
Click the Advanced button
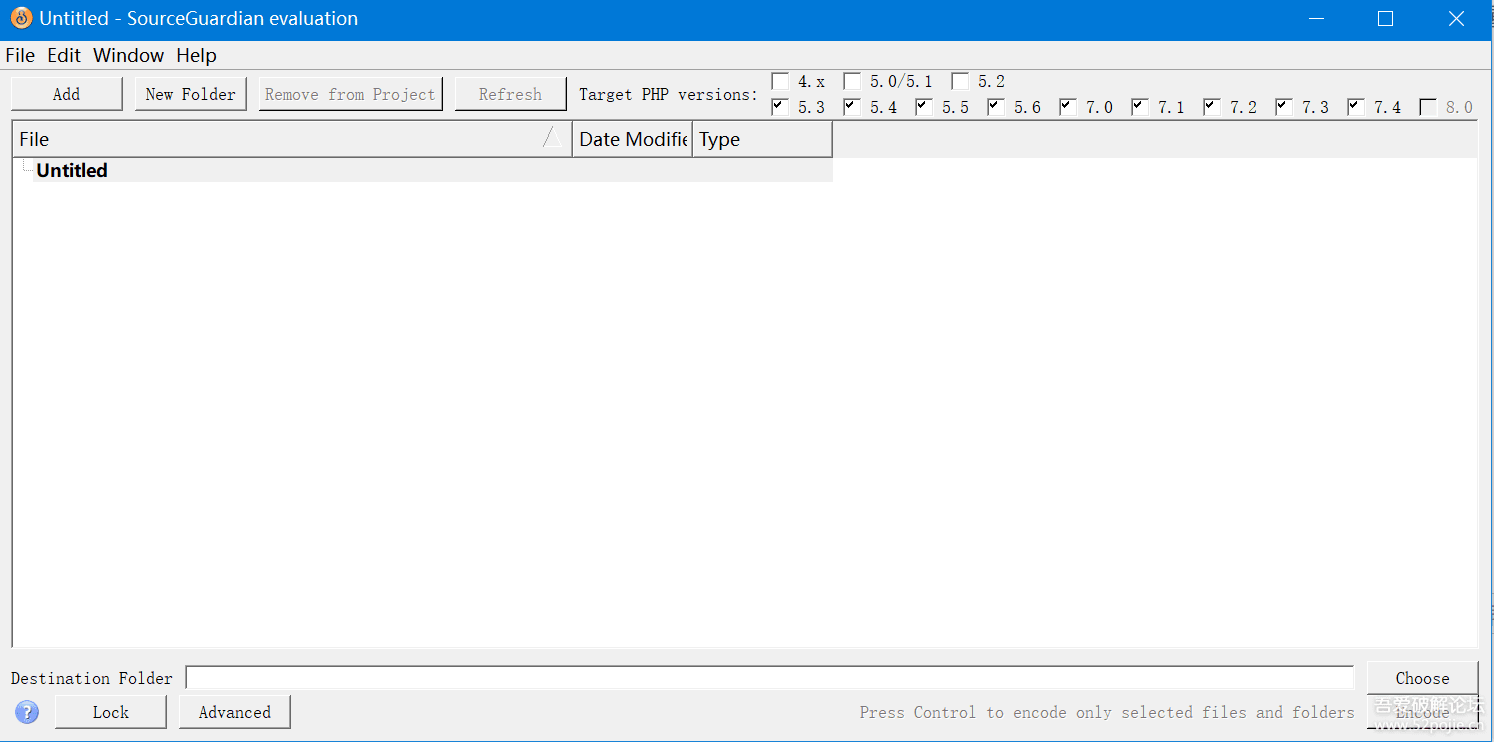[x=234, y=712]
